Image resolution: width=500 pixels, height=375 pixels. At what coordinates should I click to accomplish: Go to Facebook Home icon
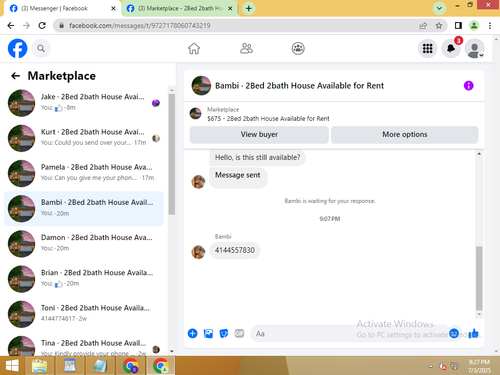point(194,49)
